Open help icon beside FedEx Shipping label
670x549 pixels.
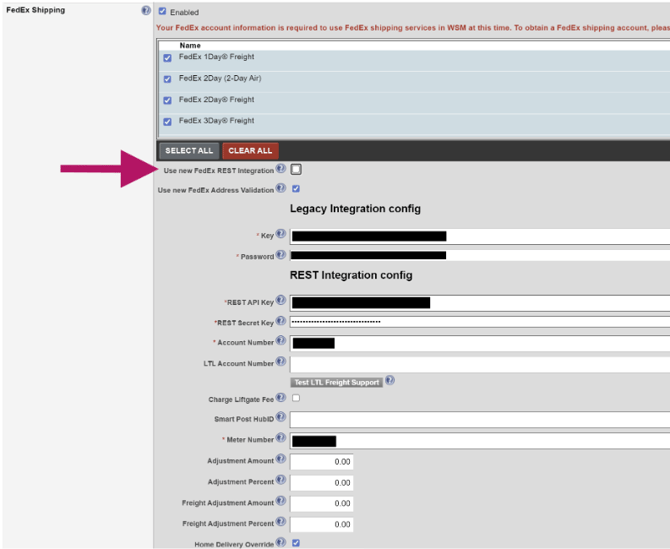tap(146, 10)
